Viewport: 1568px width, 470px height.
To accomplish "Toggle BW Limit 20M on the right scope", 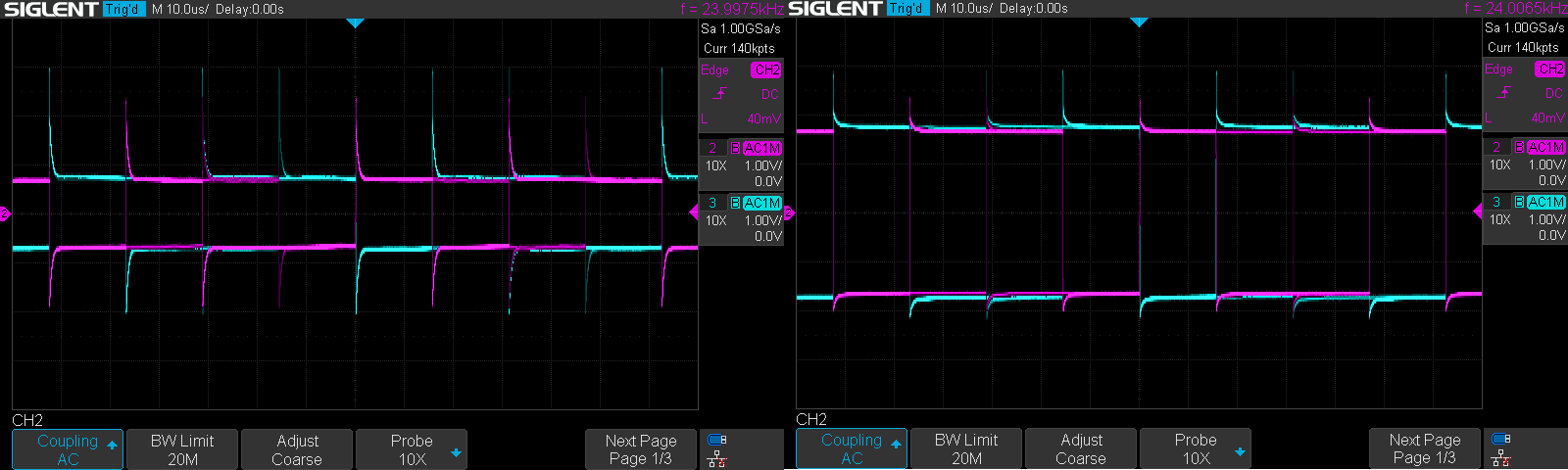I will (x=966, y=449).
